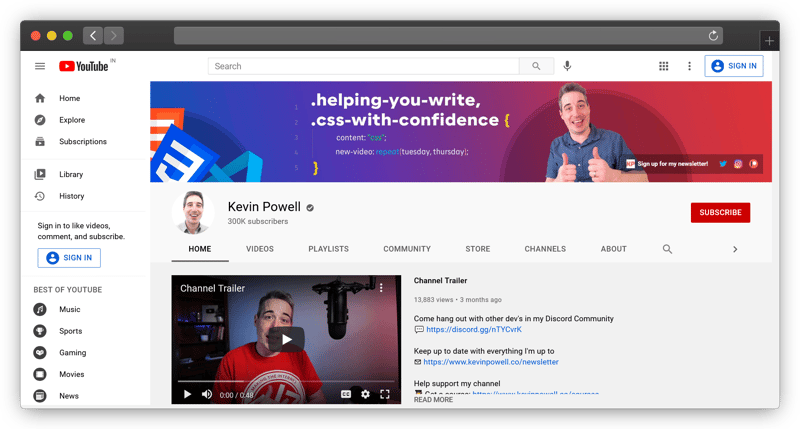This screenshot has height=429, width=800.
Task: Open a new browser tab with plus
Action: pyautogui.click(x=769, y=41)
